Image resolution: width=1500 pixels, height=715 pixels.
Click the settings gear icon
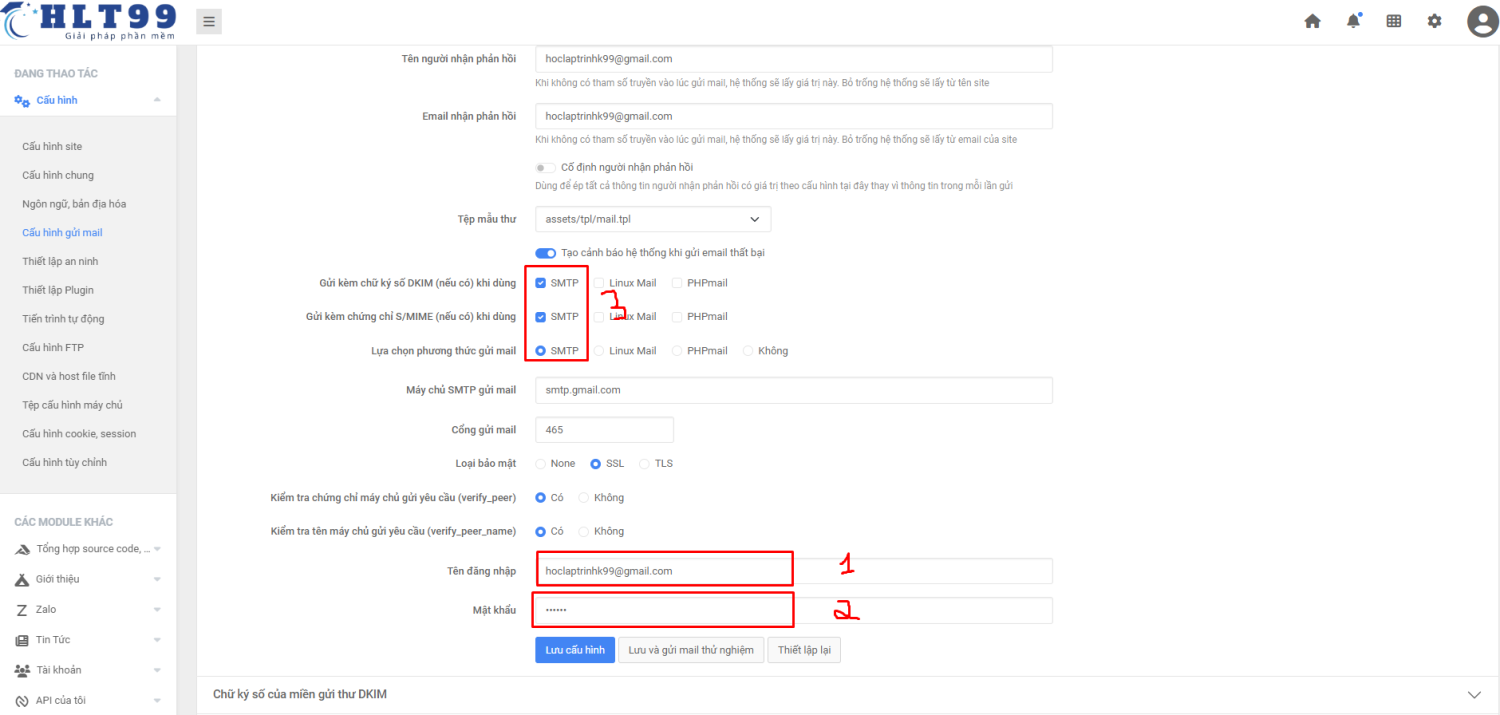[x=1435, y=21]
